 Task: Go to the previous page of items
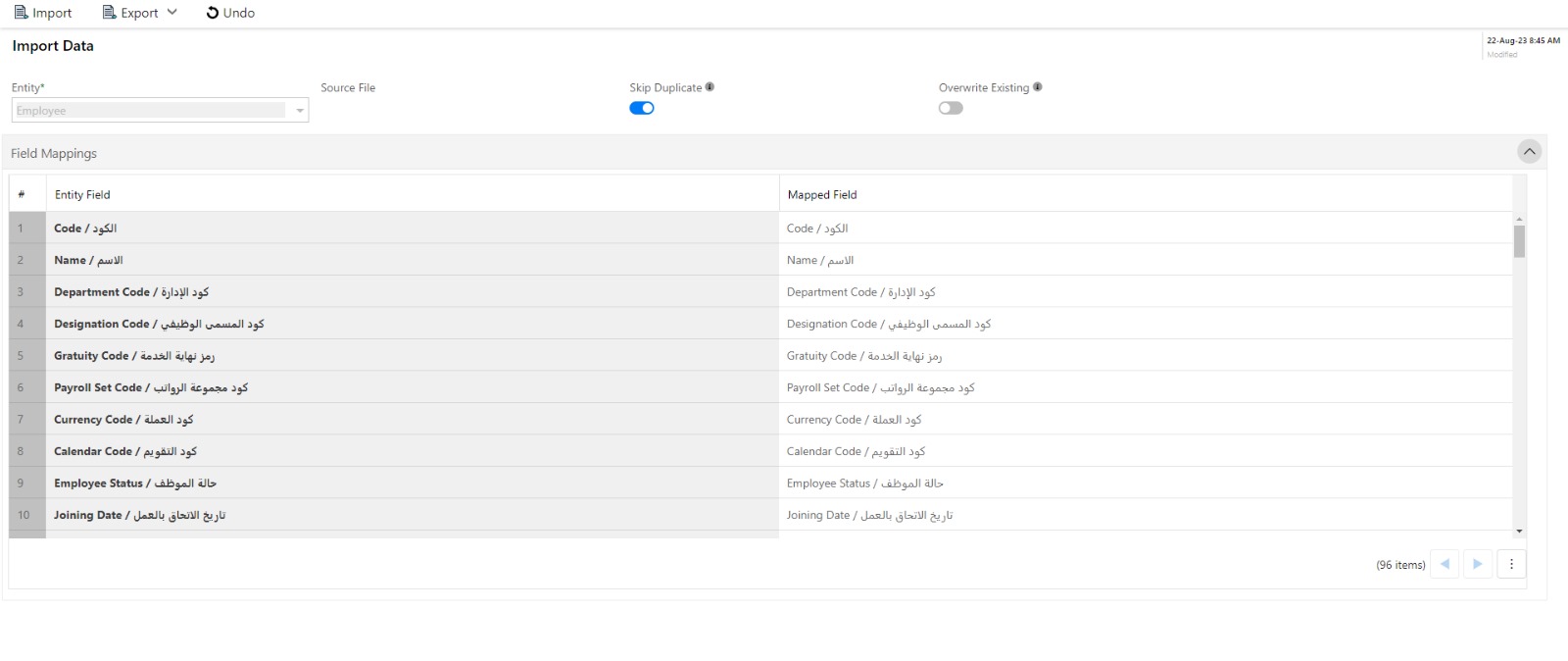click(1445, 564)
